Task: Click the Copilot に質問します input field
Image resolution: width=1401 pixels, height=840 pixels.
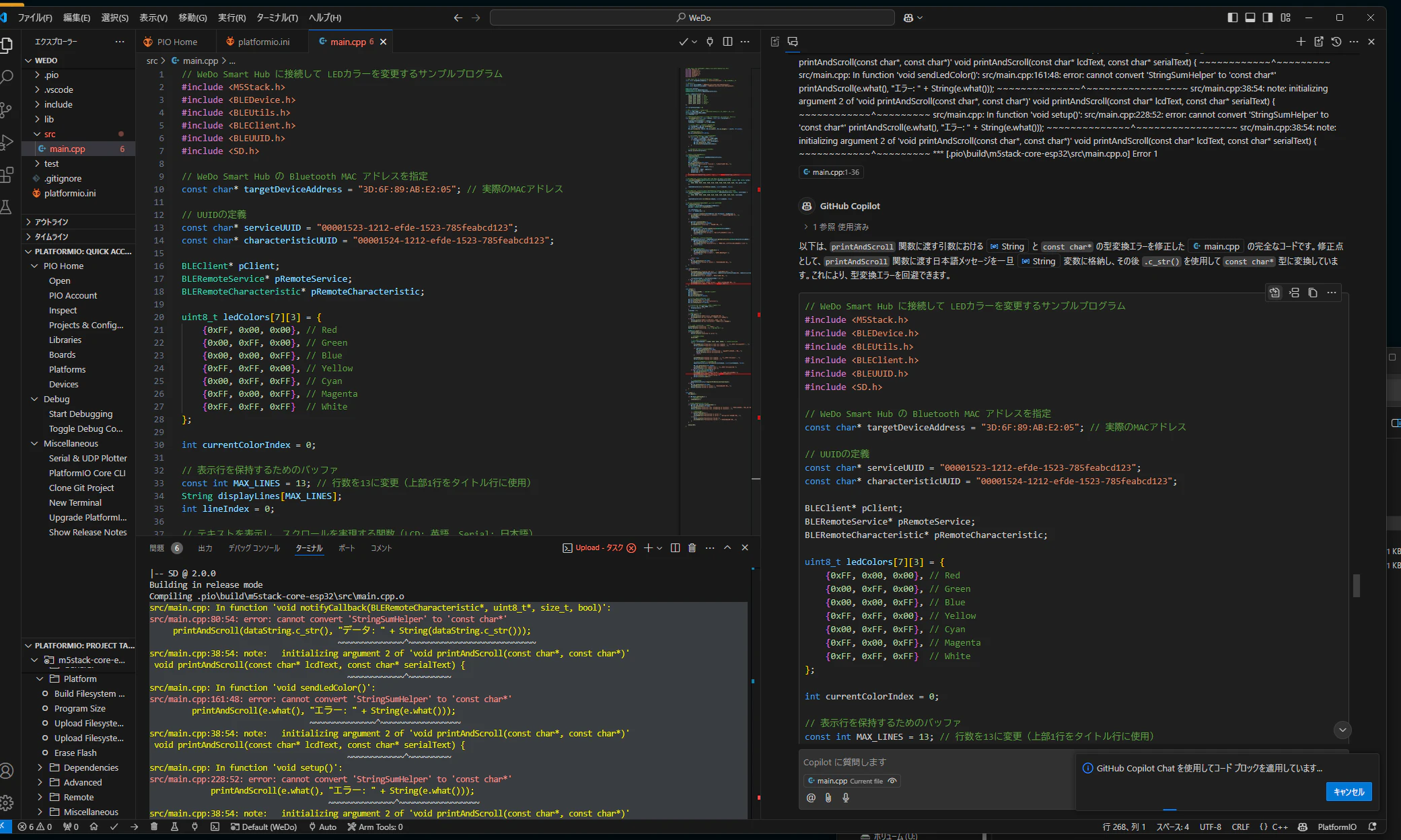Action: pyautogui.click(x=935, y=762)
